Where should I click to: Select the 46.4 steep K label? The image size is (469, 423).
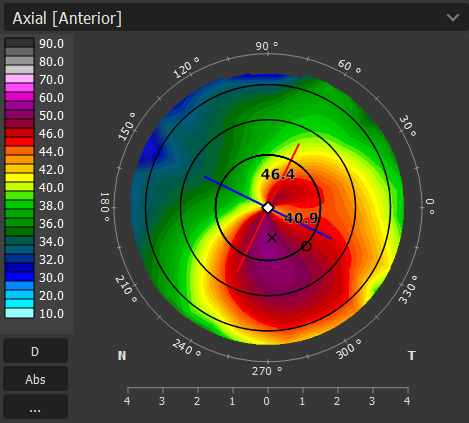[278, 174]
